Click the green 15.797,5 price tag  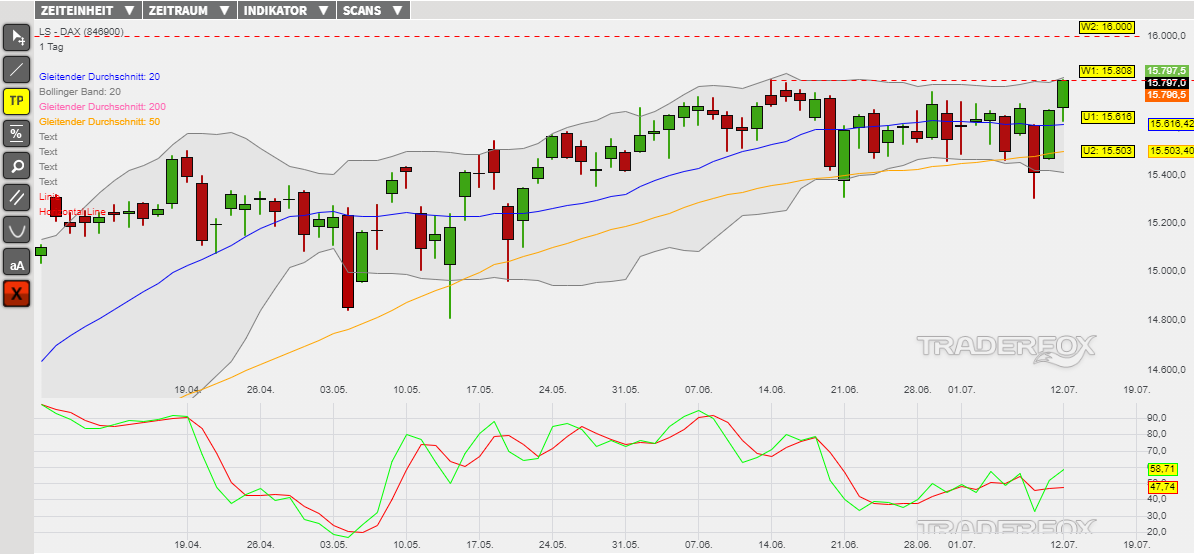(x=1167, y=71)
